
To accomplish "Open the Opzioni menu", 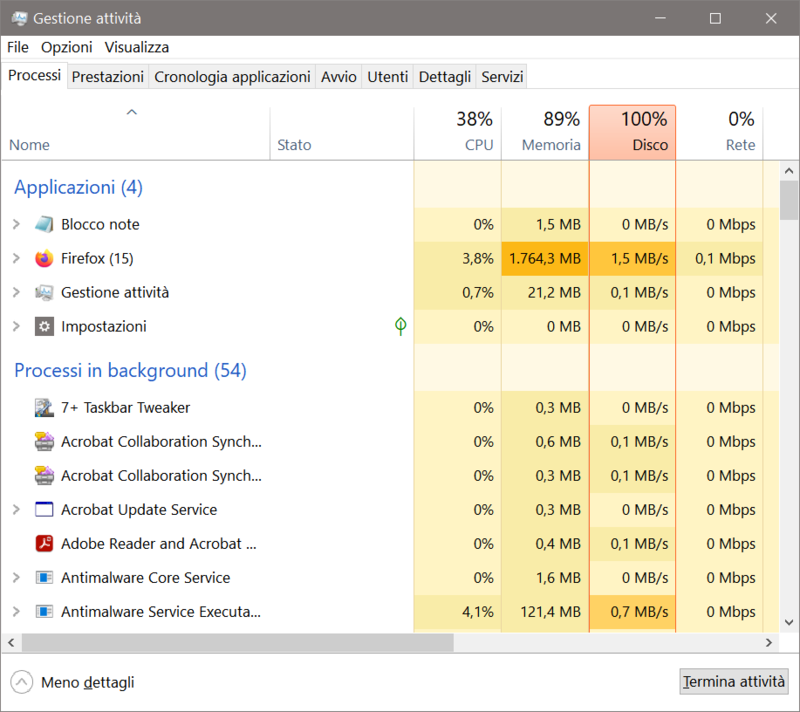I will (x=66, y=47).
